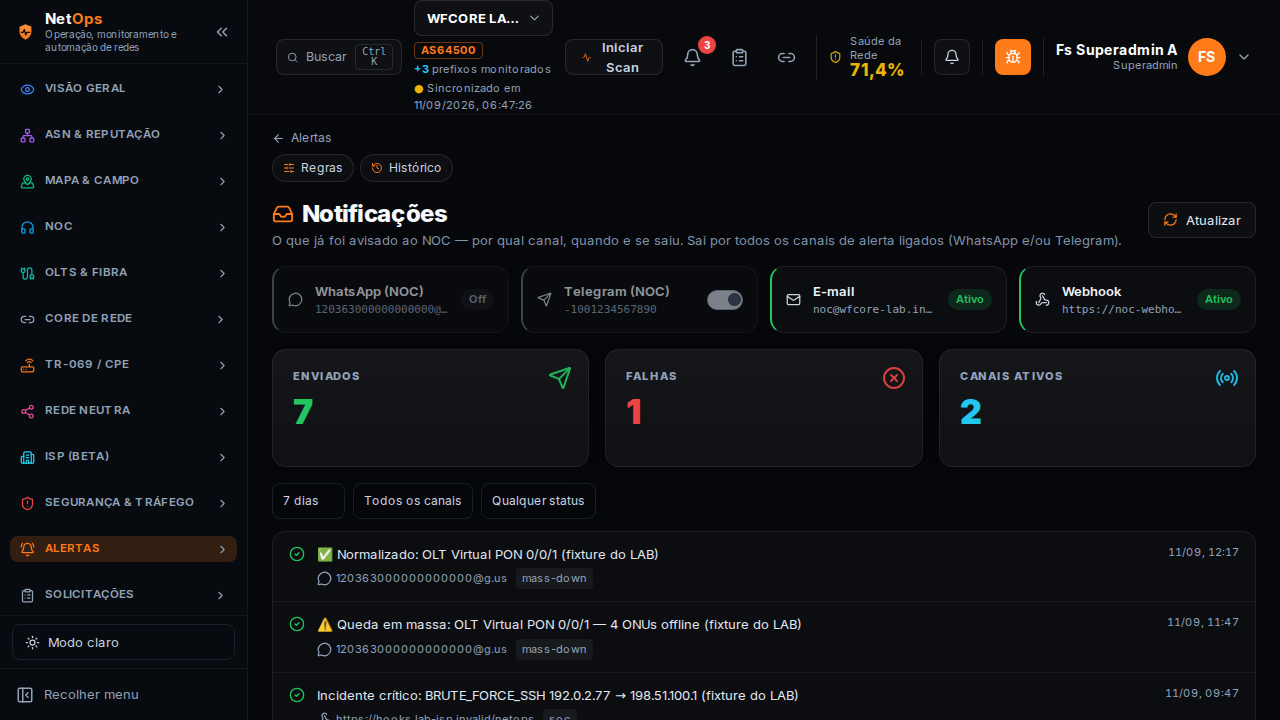Screen dimensions: 1280x720
Task: Toggle the Telegram (NOC) switch
Action: pos(725,299)
